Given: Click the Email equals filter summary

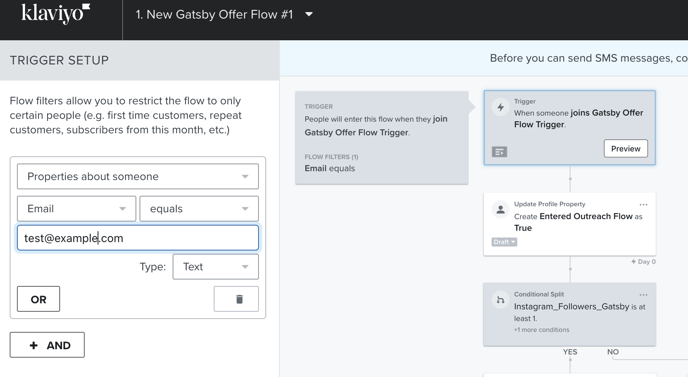Looking at the screenshot, I should pos(330,169).
